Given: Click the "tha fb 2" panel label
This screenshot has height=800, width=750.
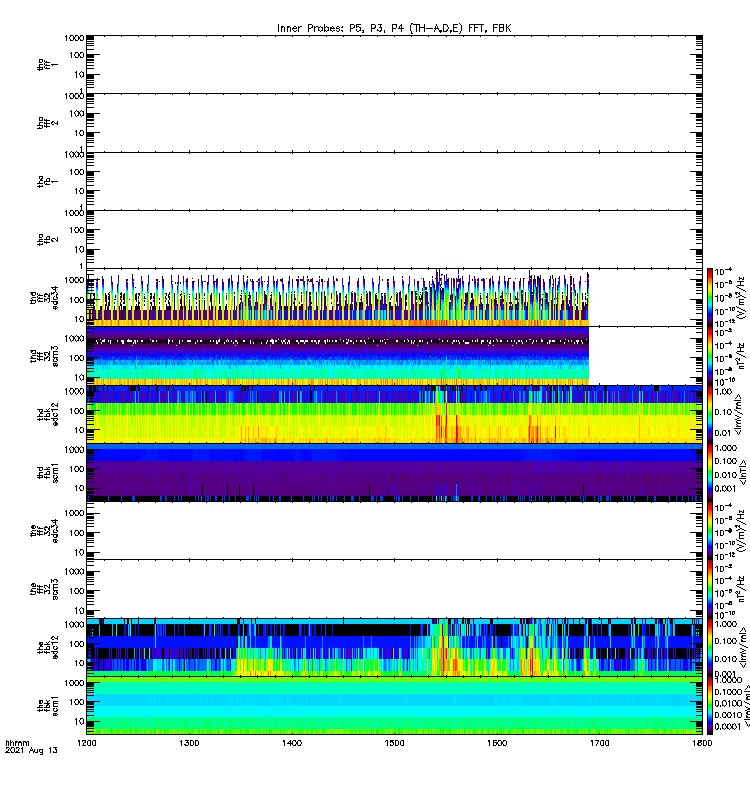Looking at the screenshot, I should point(47,239).
